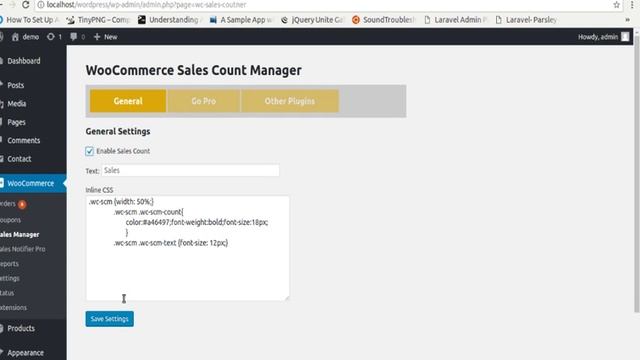The width and height of the screenshot is (640, 360).
Task: Open the site info icon in address bar
Action: pos(41,5)
